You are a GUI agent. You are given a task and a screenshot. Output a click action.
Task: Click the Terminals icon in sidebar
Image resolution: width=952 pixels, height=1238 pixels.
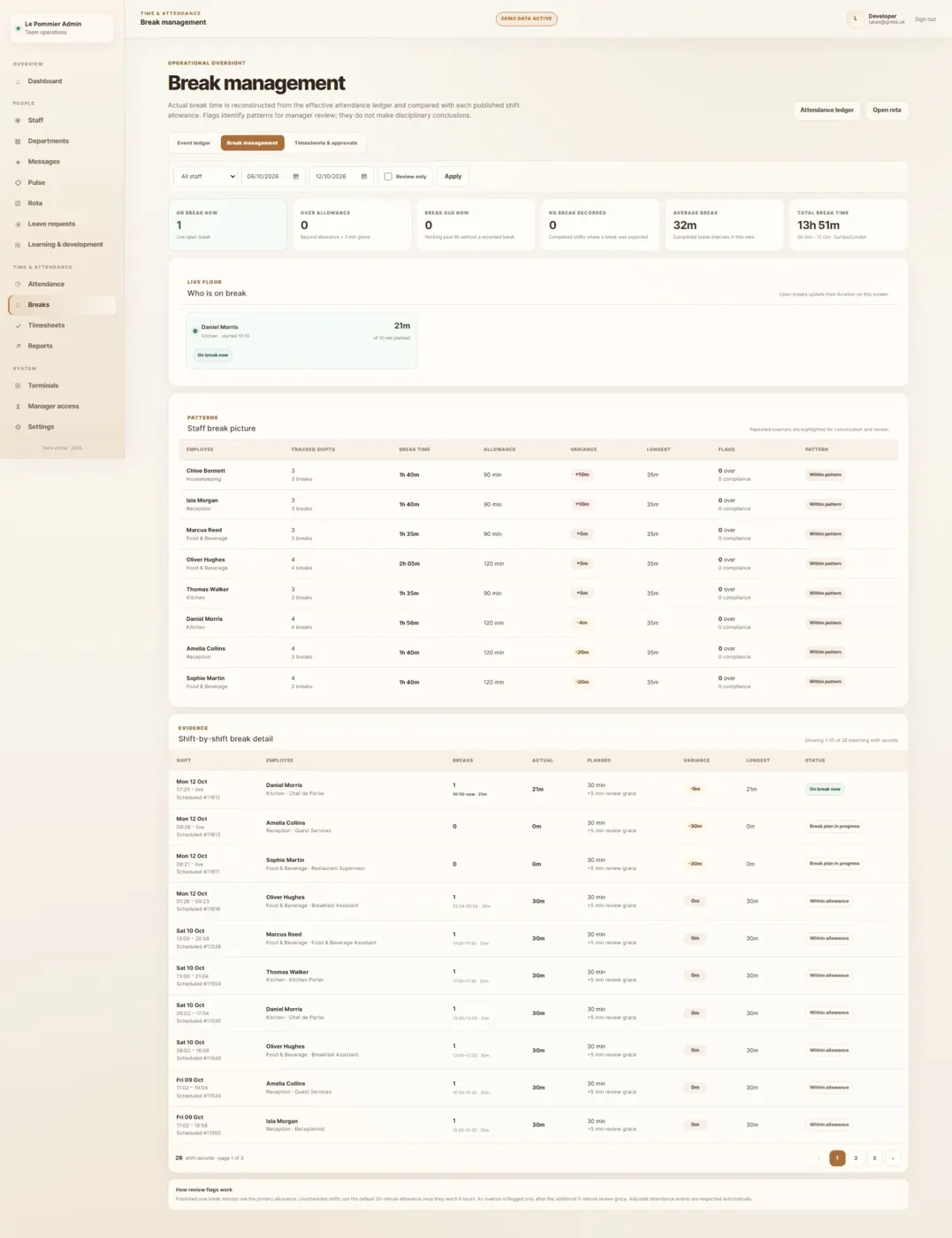point(18,386)
